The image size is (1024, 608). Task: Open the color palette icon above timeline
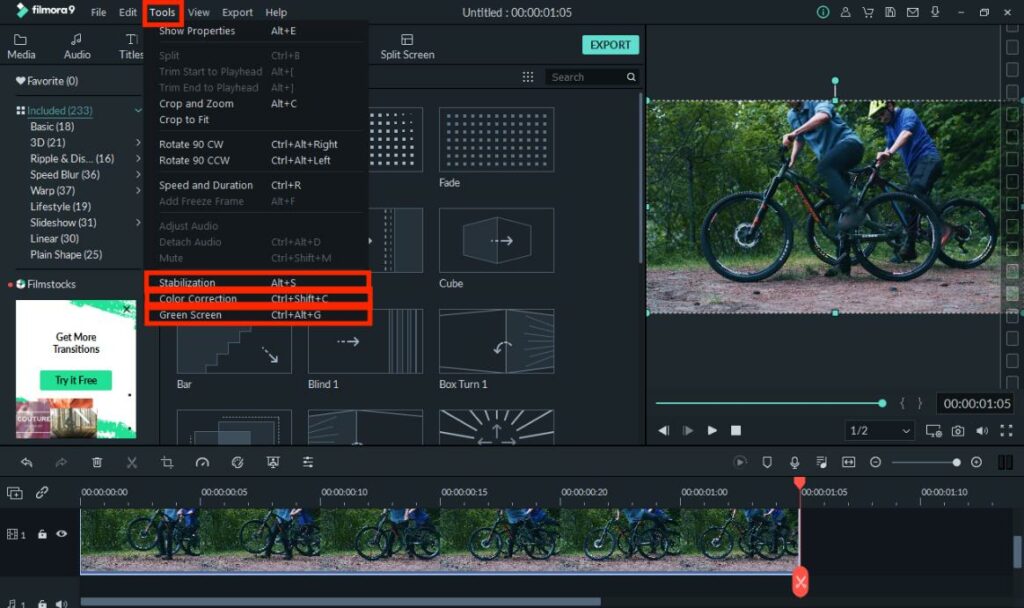click(238, 462)
